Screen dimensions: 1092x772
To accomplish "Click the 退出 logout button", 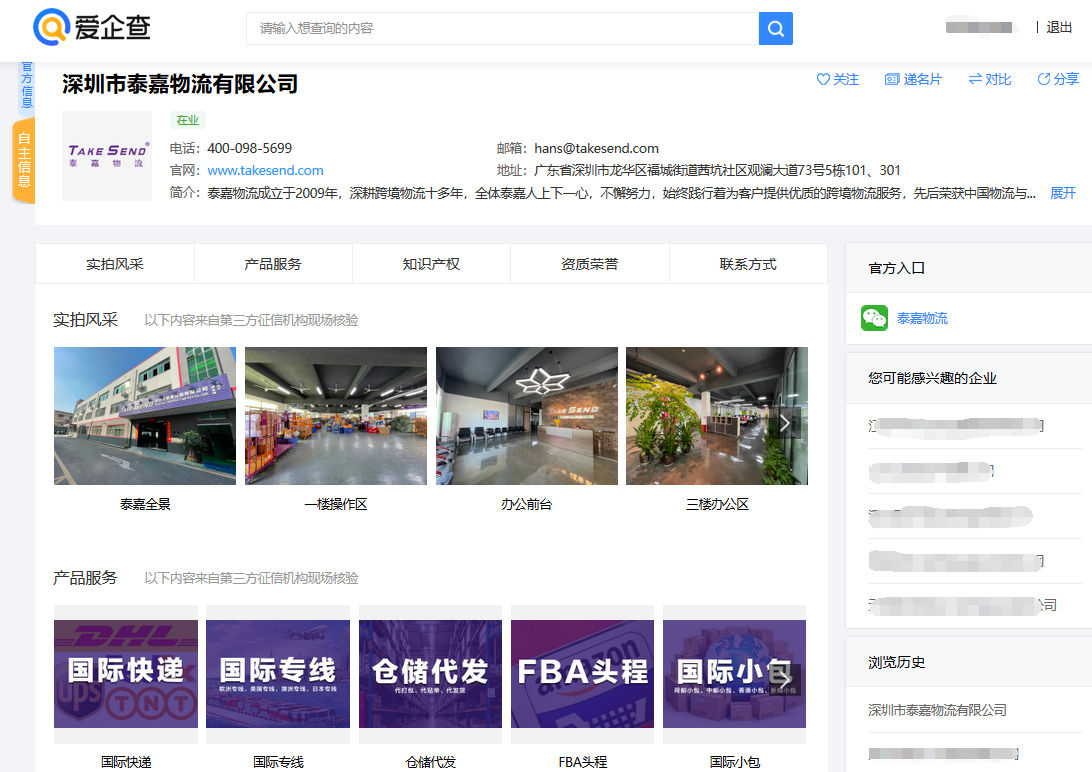I will [x=1060, y=27].
